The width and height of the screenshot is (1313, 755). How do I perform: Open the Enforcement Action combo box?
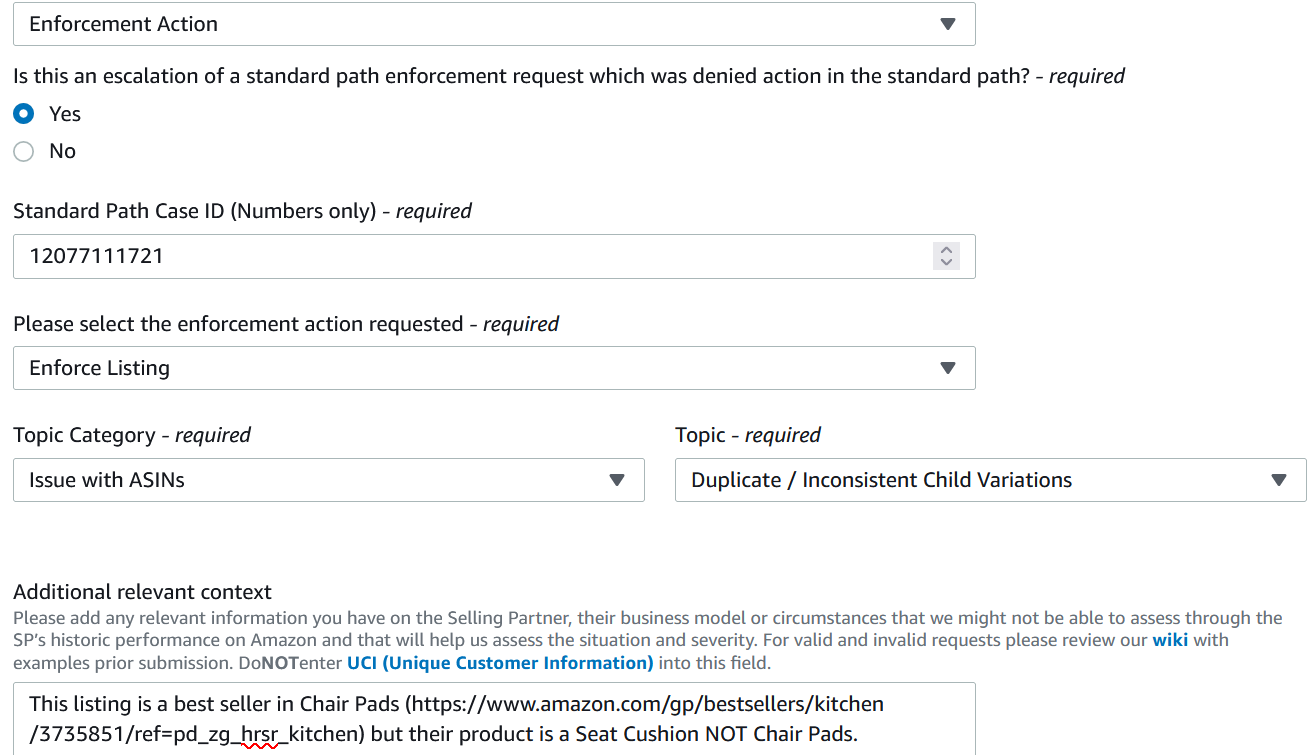click(x=480, y=25)
